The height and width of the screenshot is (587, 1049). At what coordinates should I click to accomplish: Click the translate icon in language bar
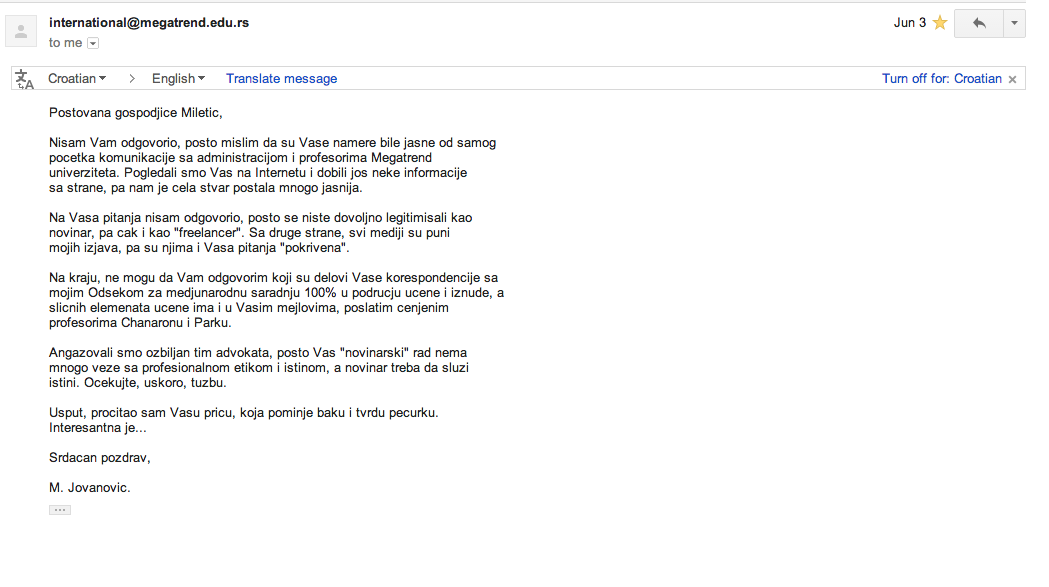(x=25, y=79)
